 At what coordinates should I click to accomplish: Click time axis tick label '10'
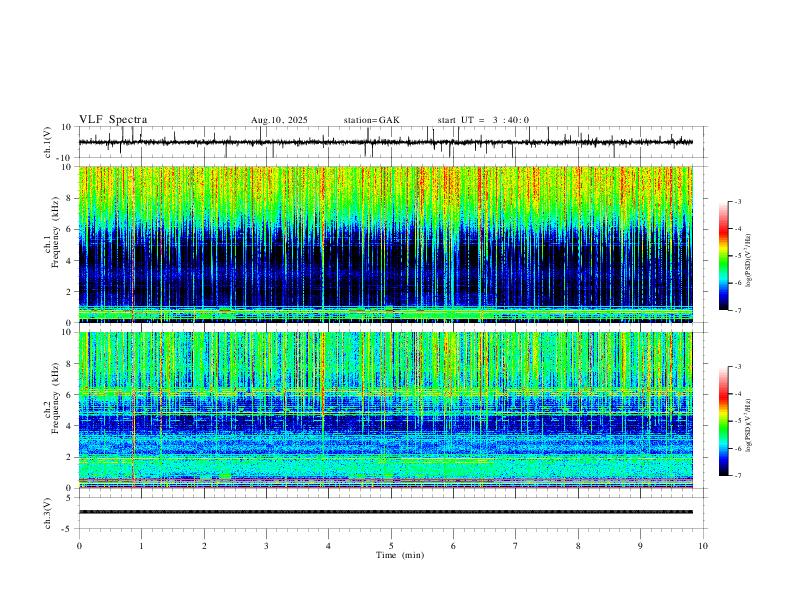(703, 546)
